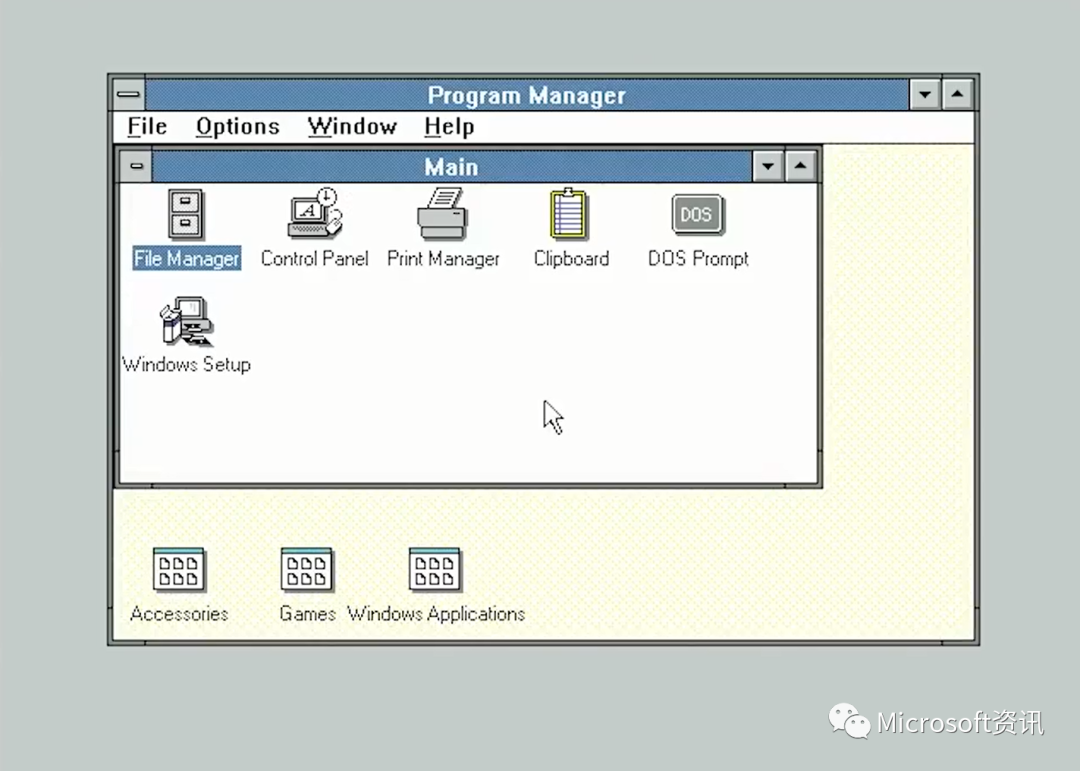Open the Program Manager control-menu box
This screenshot has height=771, width=1080.
[129, 94]
